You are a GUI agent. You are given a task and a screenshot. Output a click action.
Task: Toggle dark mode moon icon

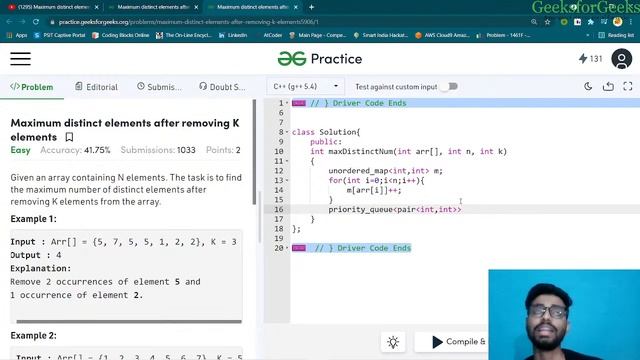point(588,87)
